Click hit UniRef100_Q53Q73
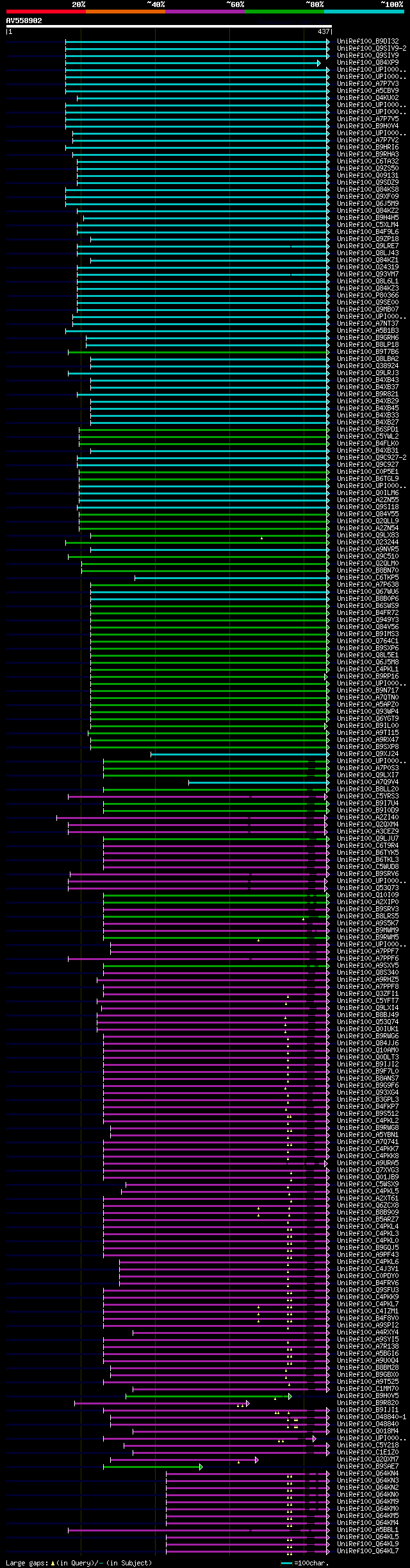 [368, 888]
